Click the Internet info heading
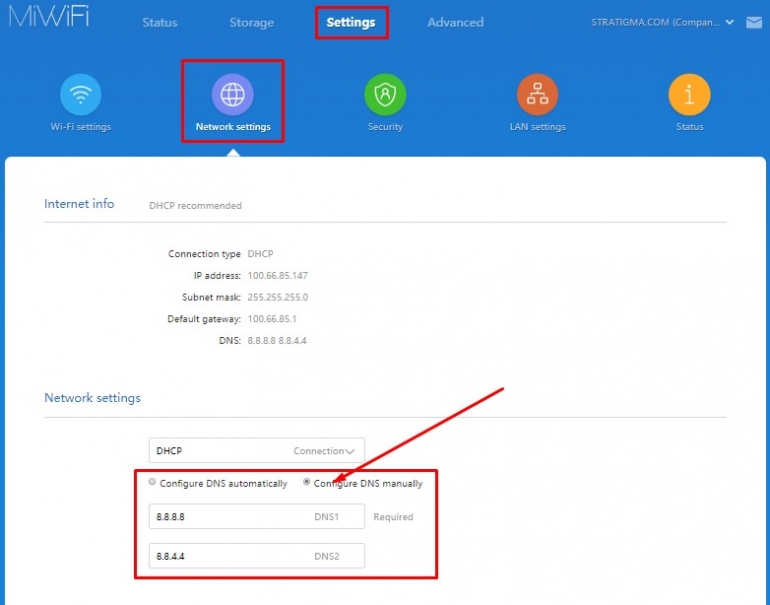Viewport: 770px width, 605px height. point(79,204)
